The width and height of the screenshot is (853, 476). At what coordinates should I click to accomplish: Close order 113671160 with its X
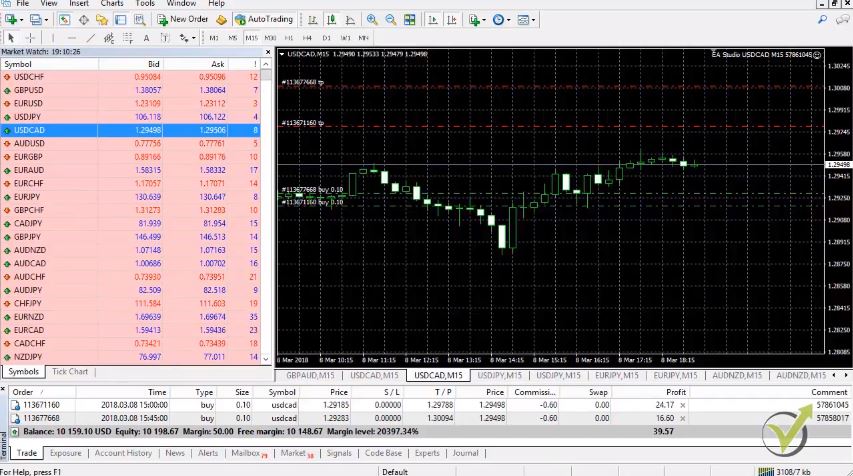(683, 405)
